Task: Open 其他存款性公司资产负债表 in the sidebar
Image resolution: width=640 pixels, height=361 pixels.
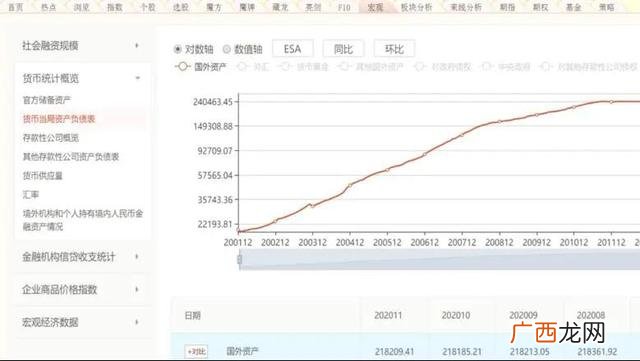Action: tap(71, 156)
